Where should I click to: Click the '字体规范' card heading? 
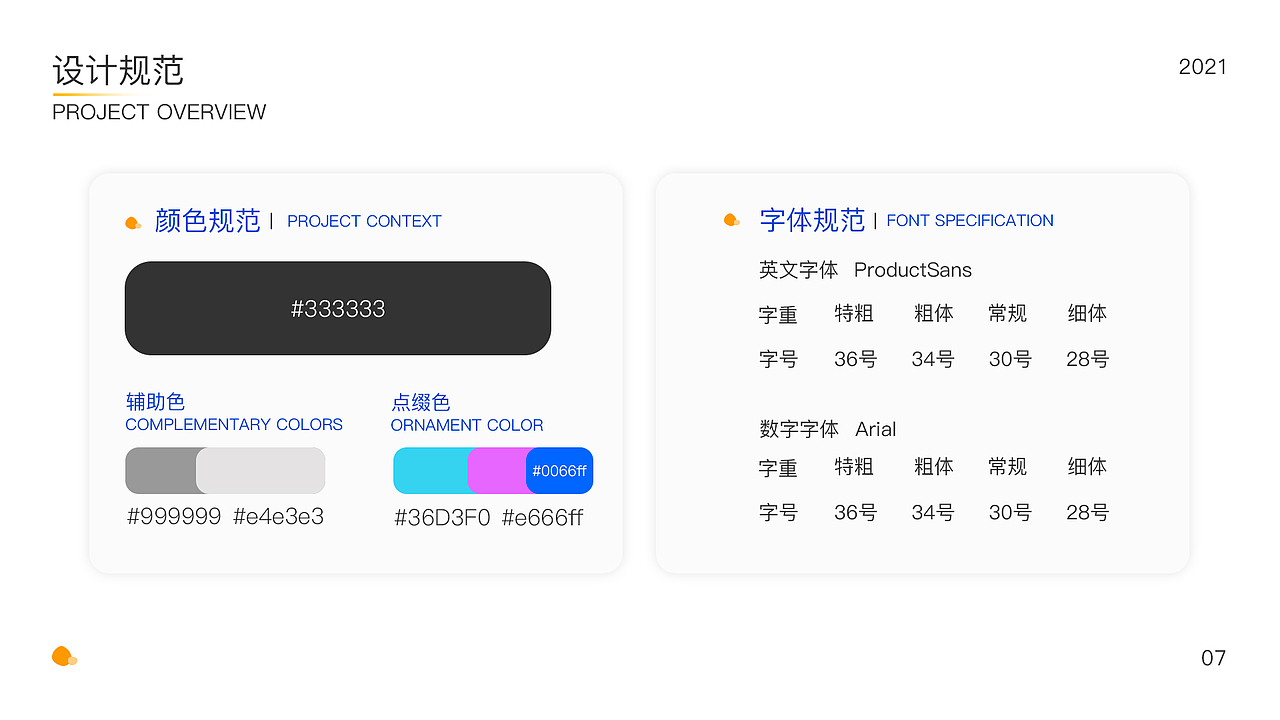[x=812, y=220]
